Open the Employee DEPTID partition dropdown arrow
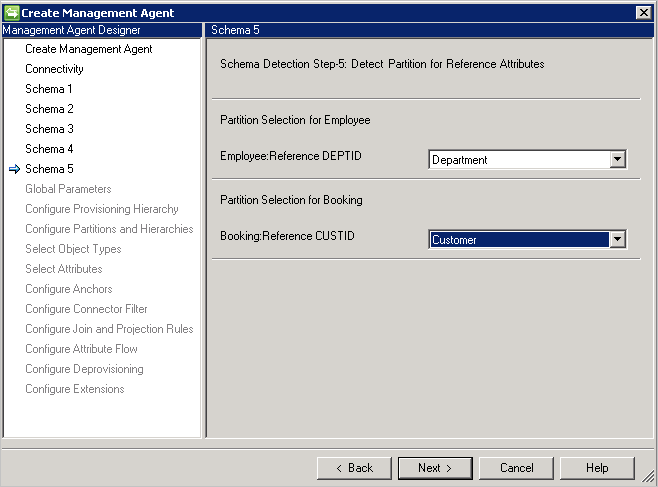658x487 pixels. coord(617,159)
